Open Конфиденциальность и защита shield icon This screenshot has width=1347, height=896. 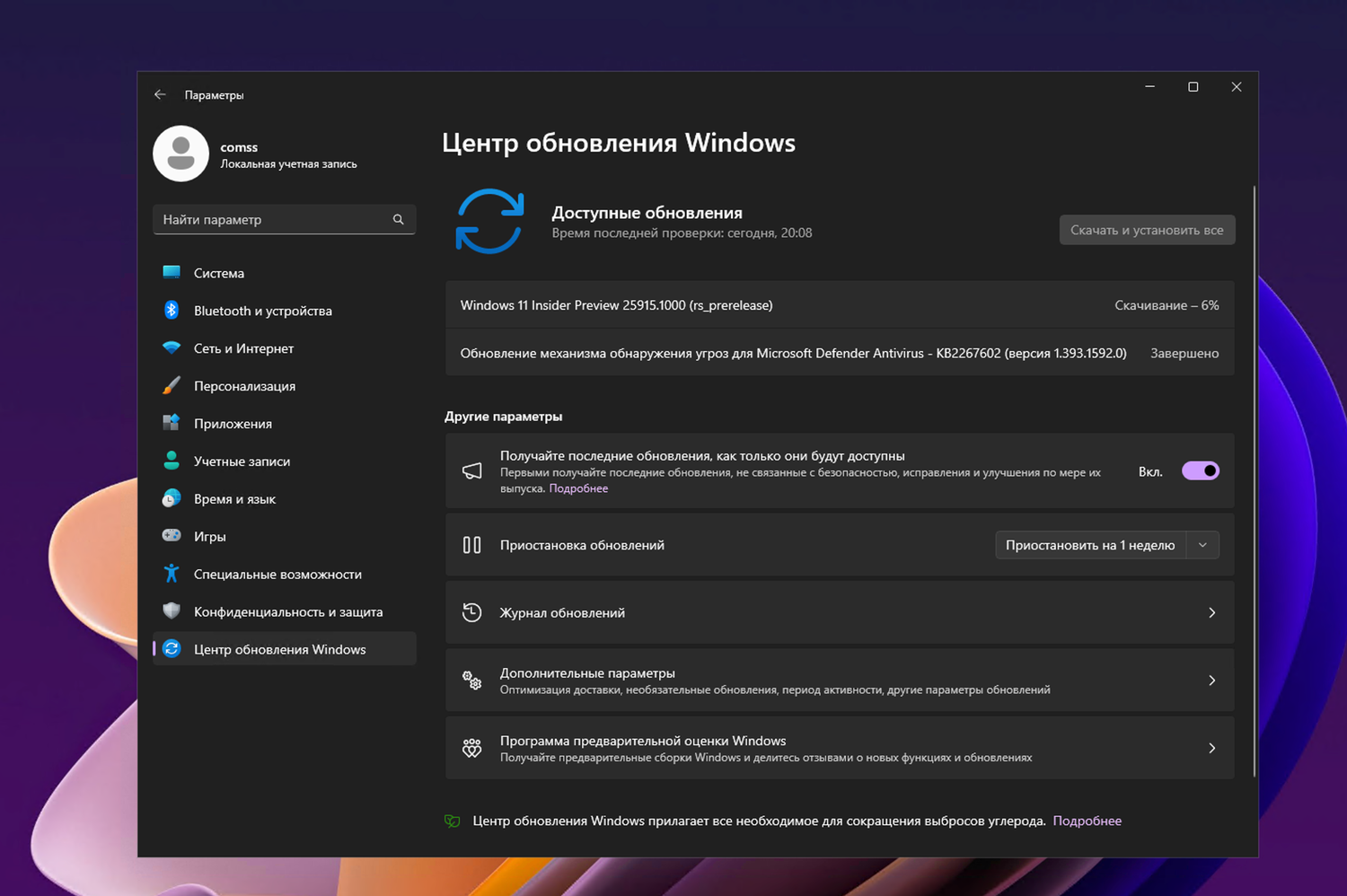click(172, 611)
